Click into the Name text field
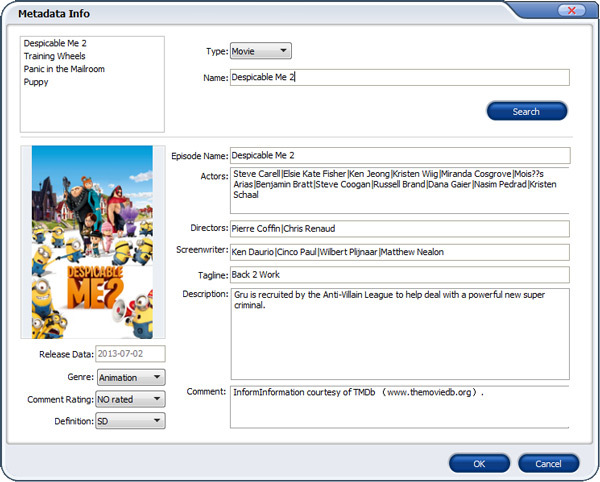Viewport: 600px width, 482px height. coord(400,77)
